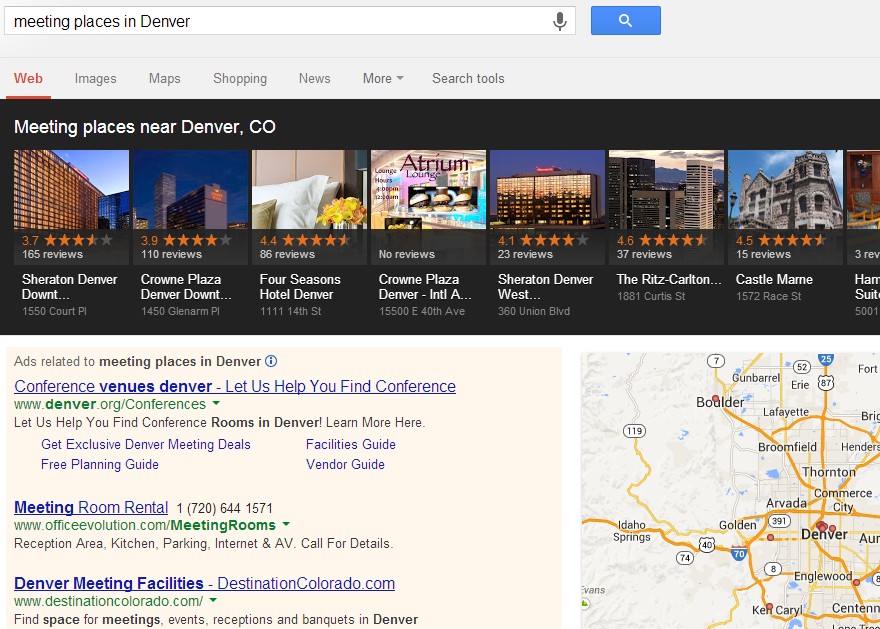Click the Vendor Guide sitelink
Image resolution: width=880 pixels, height=629 pixels.
point(345,465)
